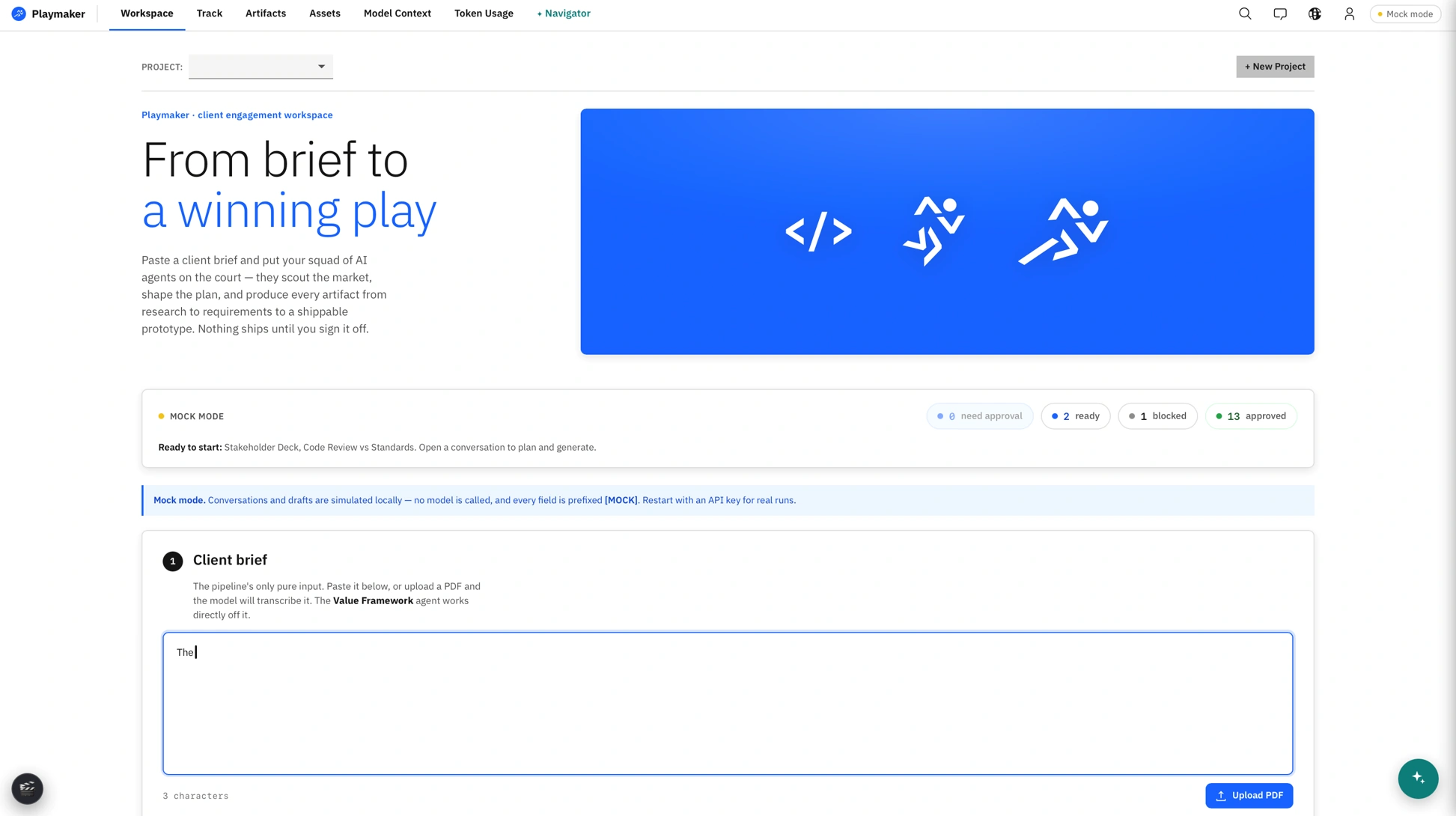The width and height of the screenshot is (1456, 816).
Task: Click the Upload PDF button
Action: click(1249, 796)
